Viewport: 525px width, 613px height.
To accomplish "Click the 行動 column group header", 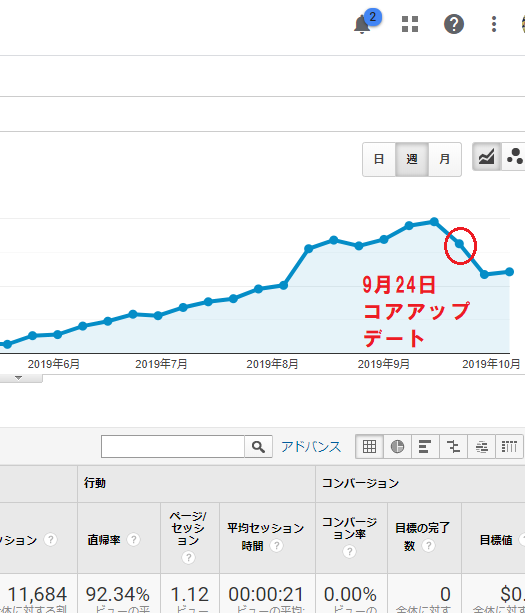I will [95, 483].
